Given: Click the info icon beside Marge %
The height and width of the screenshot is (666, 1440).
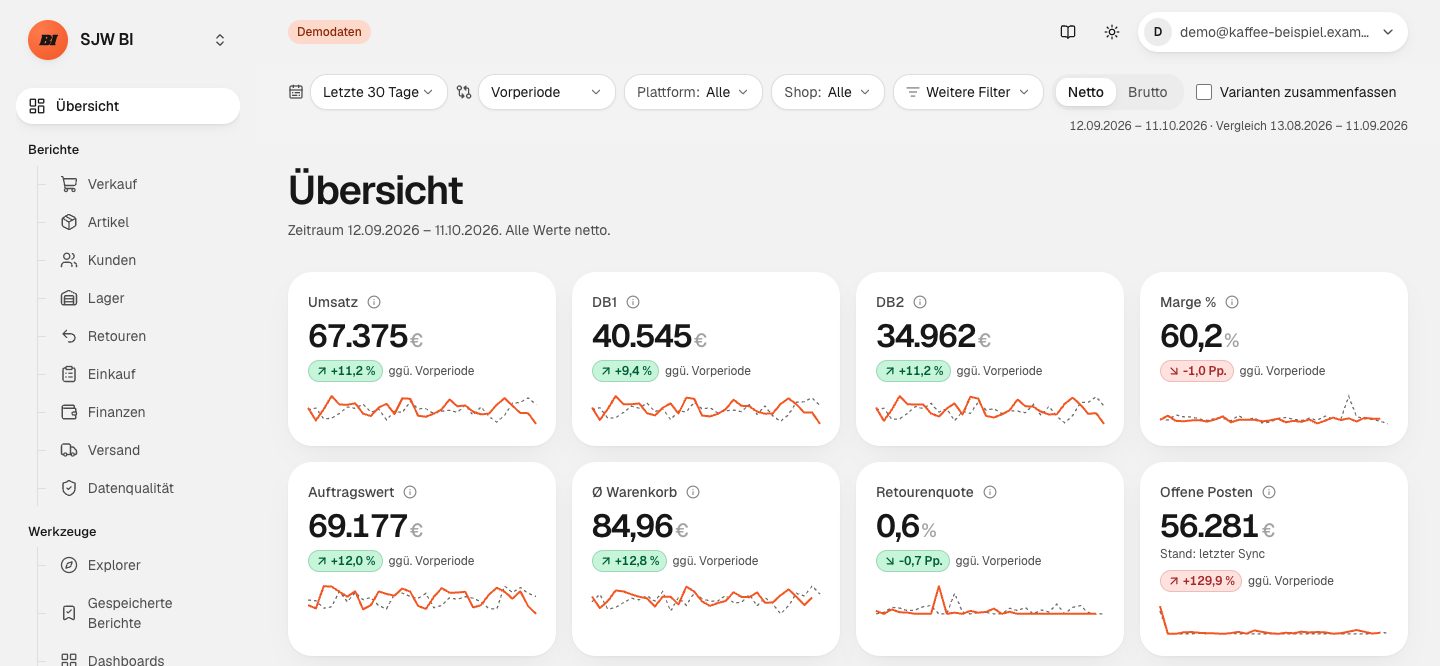Looking at the screenshot, I should 1232,302.
